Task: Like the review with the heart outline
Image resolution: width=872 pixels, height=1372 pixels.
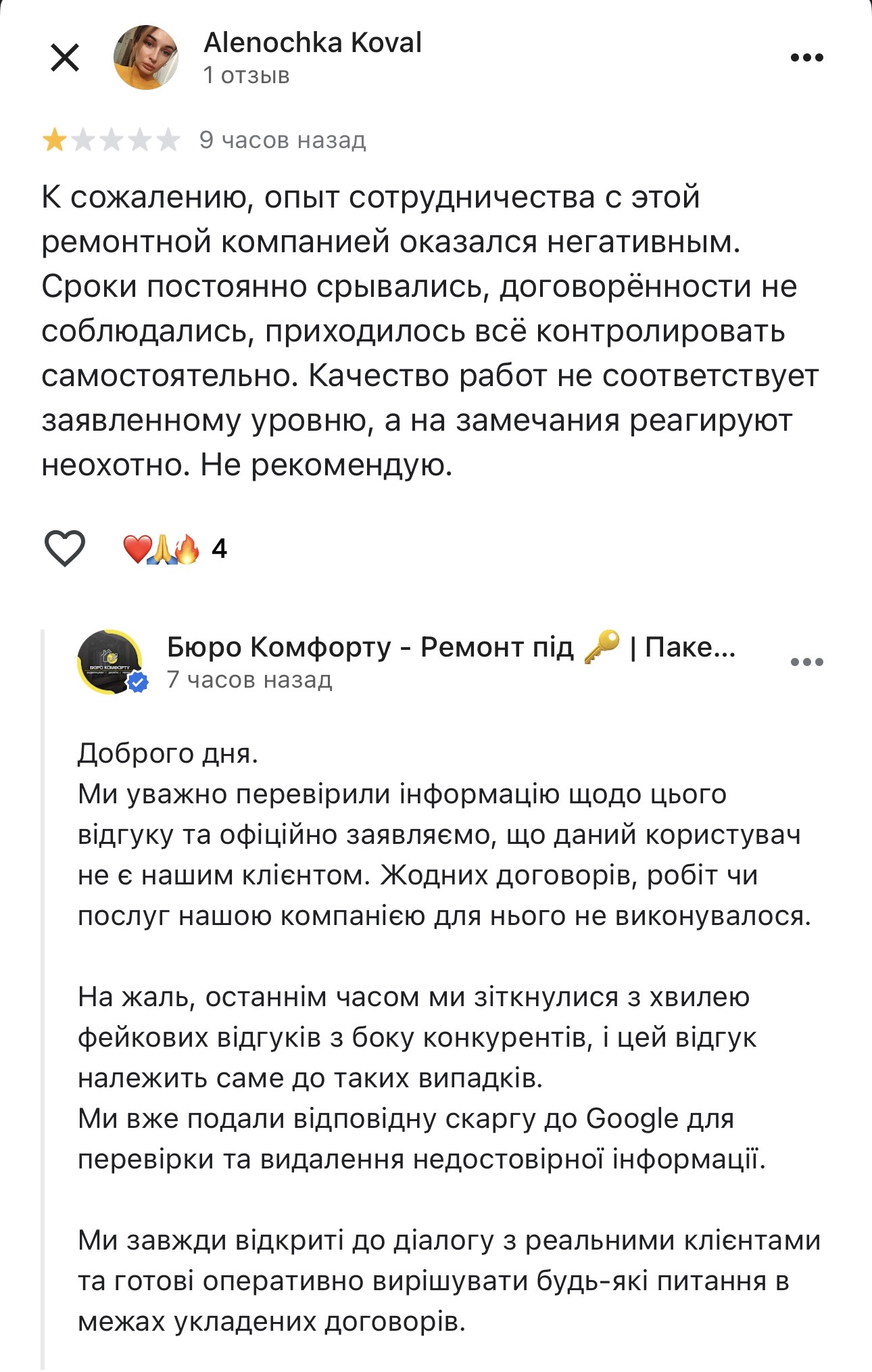Action: click(64, 548)
